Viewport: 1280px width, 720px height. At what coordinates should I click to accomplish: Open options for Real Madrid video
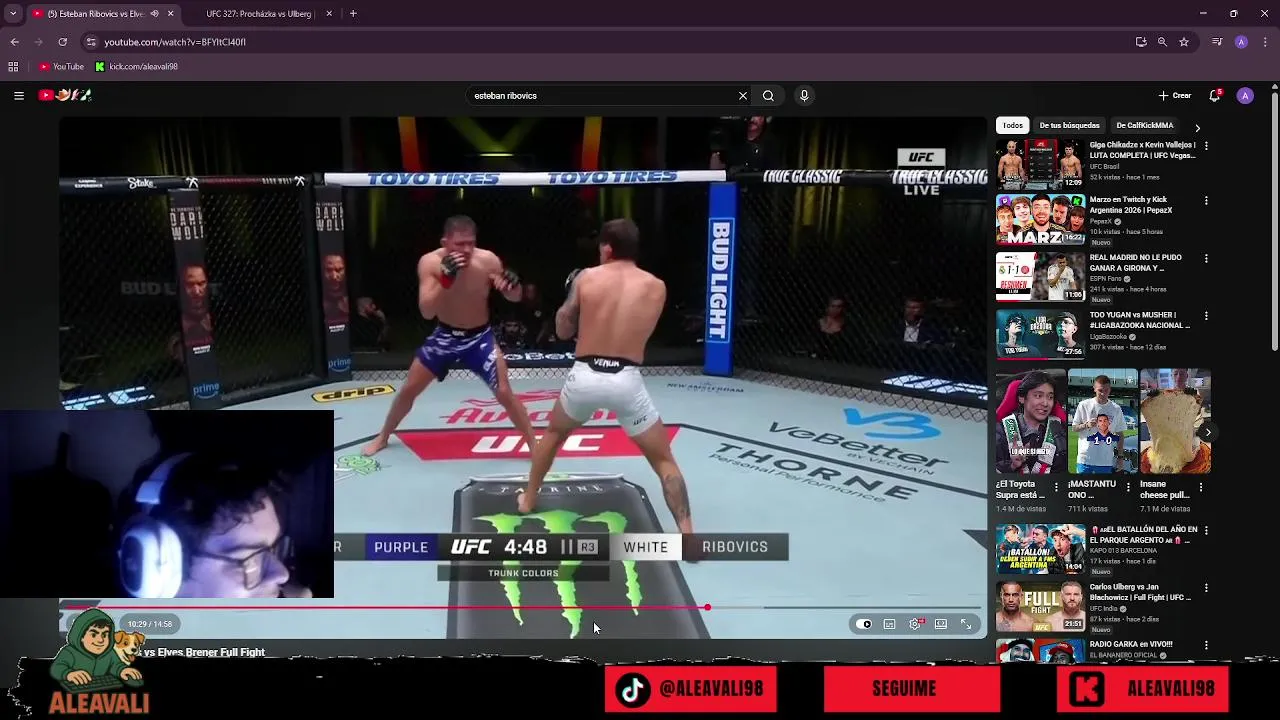click(x=1206, y=259)
